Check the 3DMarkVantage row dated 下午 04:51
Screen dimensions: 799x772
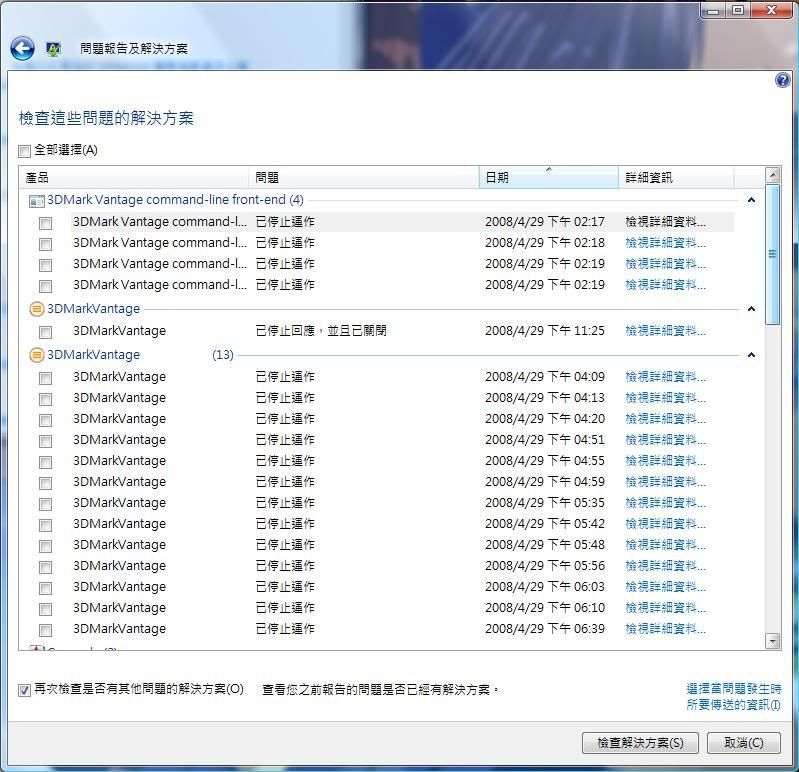[45, 441]
